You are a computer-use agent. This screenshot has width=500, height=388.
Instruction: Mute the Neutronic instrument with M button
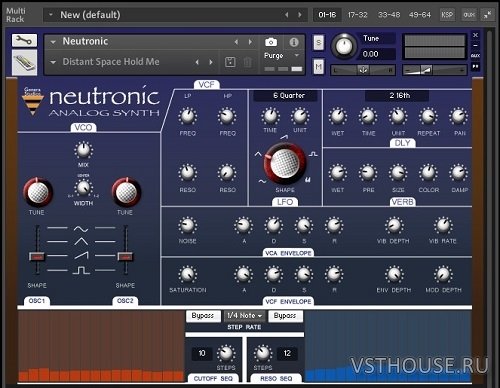(x=319, y=67)
